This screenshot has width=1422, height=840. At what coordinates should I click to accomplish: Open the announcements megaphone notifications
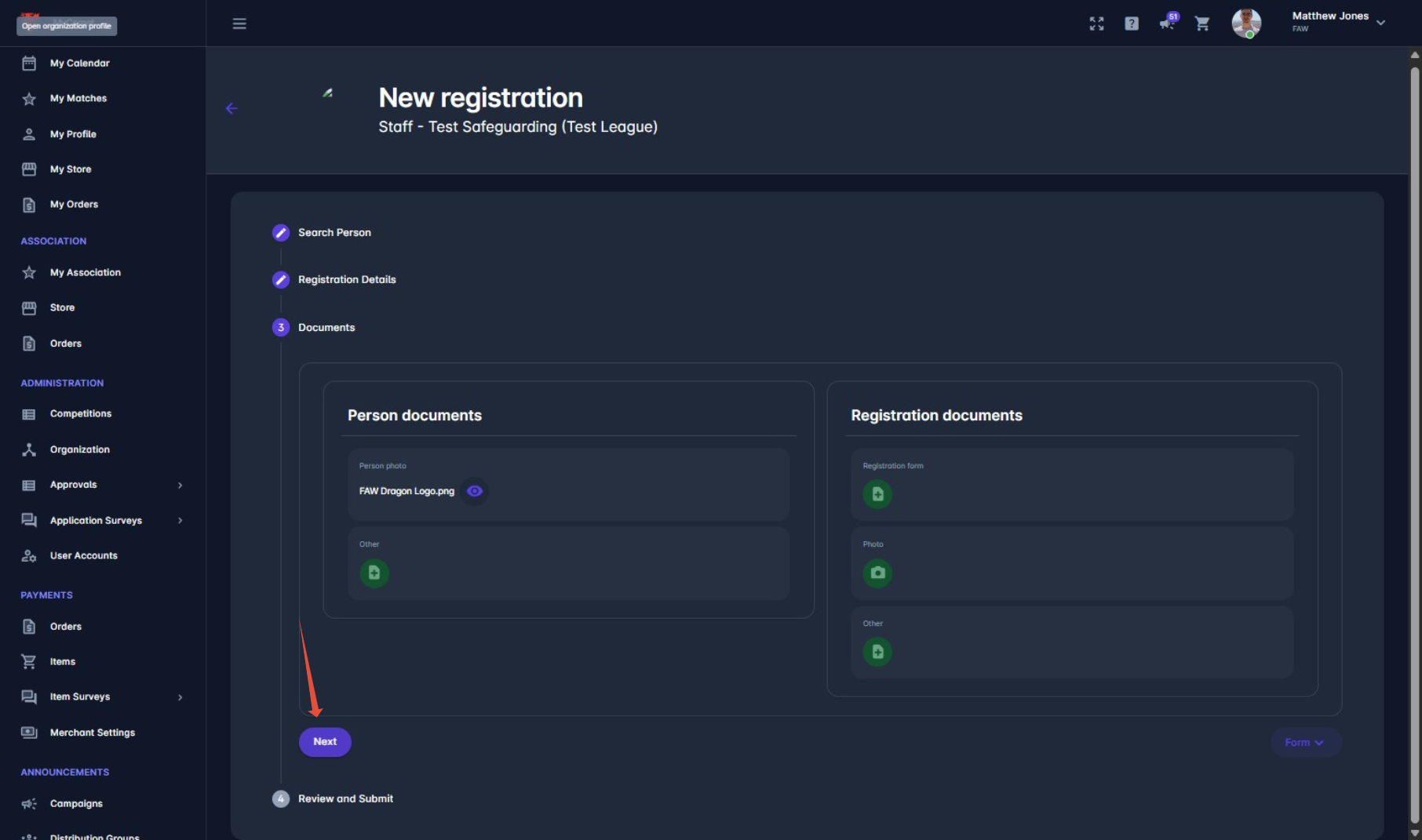[x=1167, y=24]
